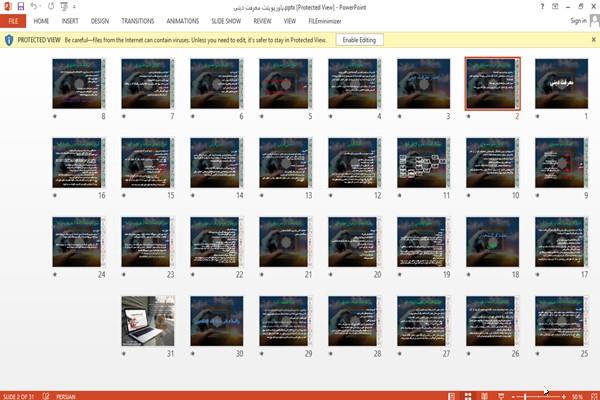Click the Undo arrow icon
Image resolution: width=600 pixels, height=400 pixels.
[34, 6]
